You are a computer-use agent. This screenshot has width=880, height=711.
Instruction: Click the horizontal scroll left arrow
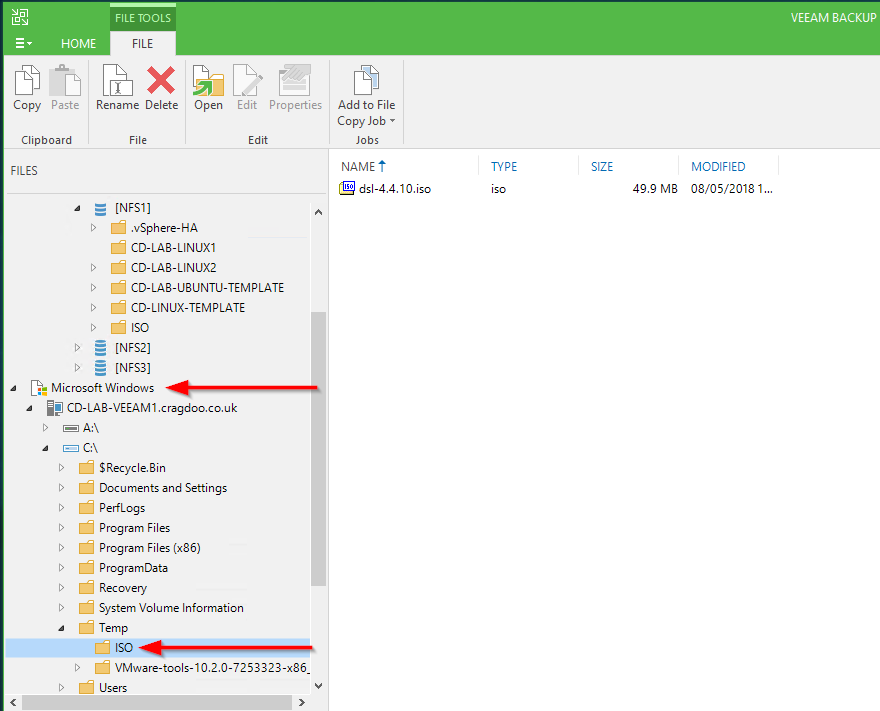tap(13, 703)
